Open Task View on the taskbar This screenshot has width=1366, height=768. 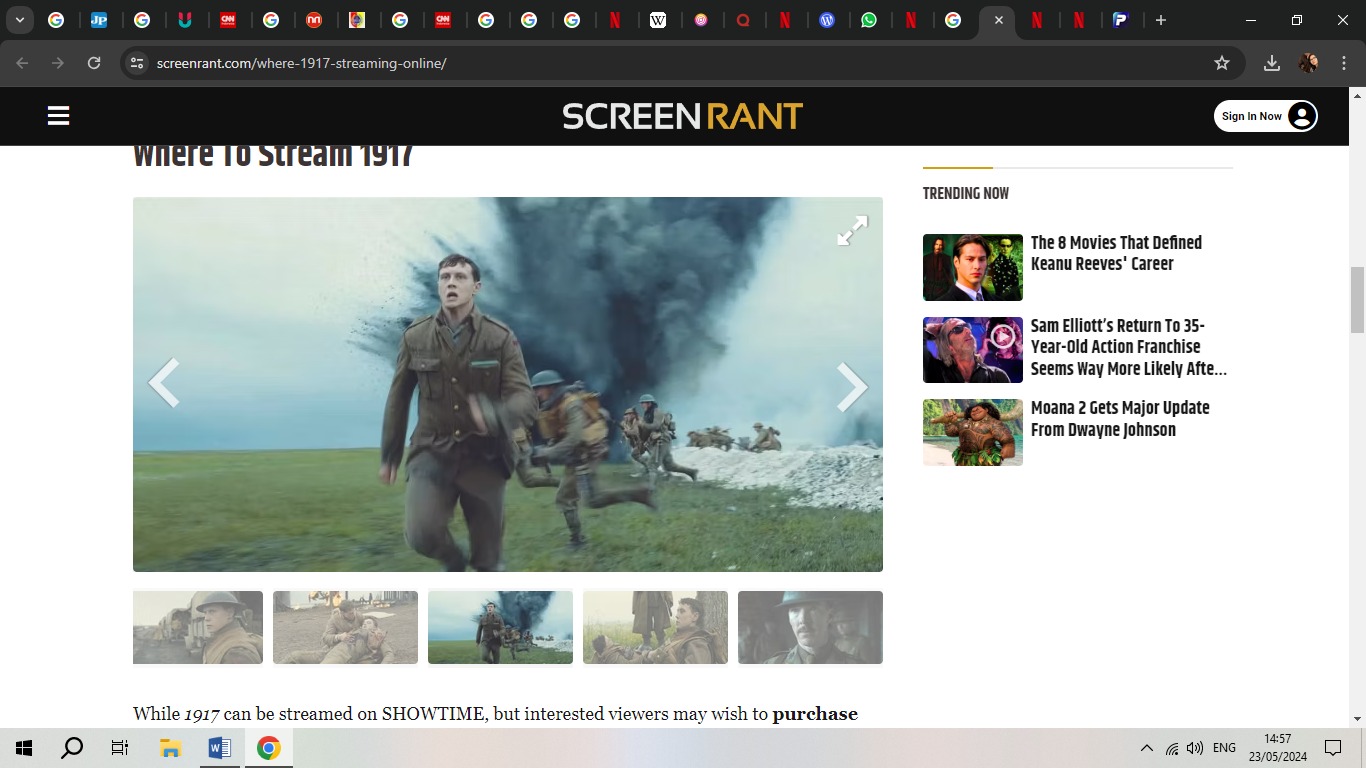click(120, 748)
